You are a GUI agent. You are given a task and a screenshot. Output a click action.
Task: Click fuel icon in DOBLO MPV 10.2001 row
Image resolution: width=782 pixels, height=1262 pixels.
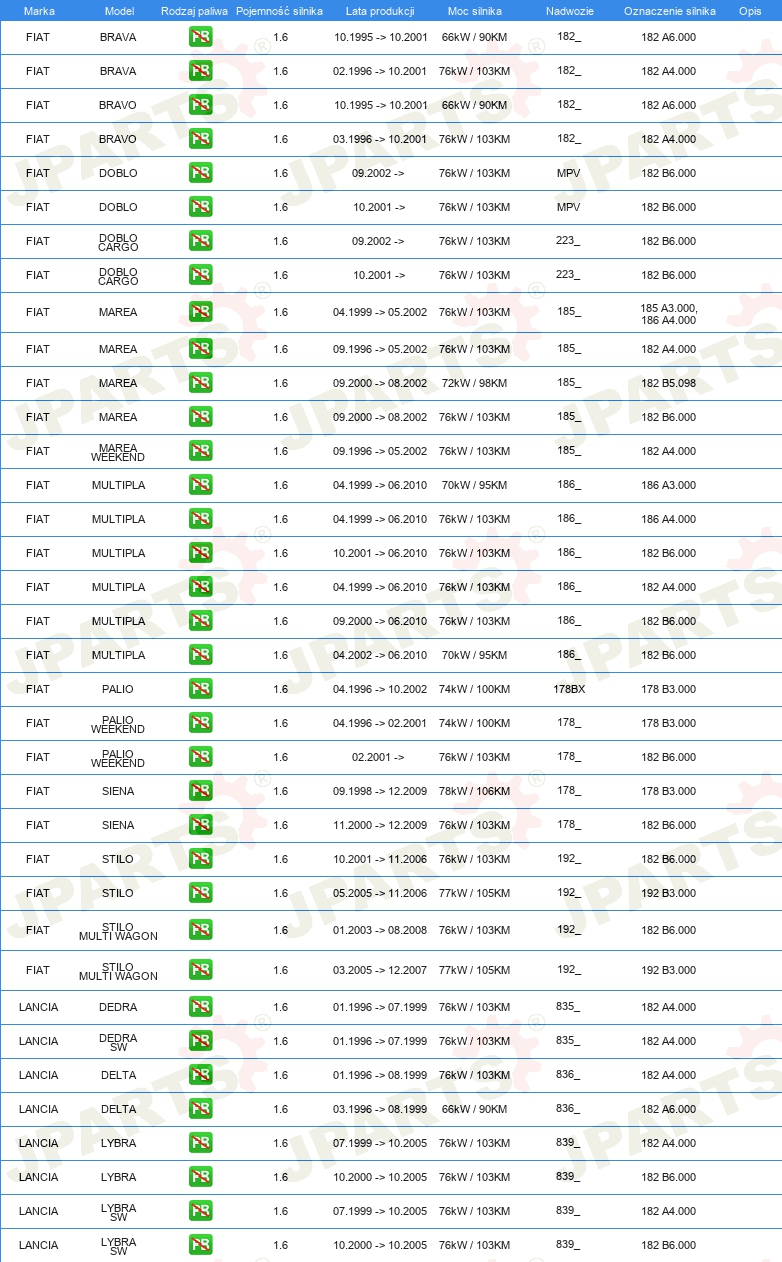coord(200,207)
